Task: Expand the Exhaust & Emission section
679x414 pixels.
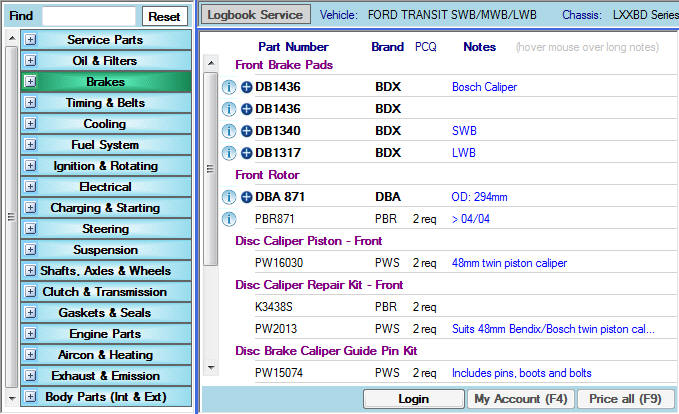Action: (x=30, y=376)
